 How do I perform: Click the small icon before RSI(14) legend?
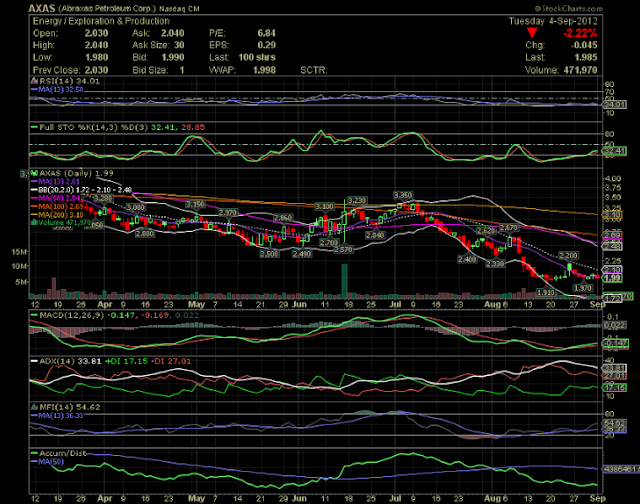click(x=34, y=81)
